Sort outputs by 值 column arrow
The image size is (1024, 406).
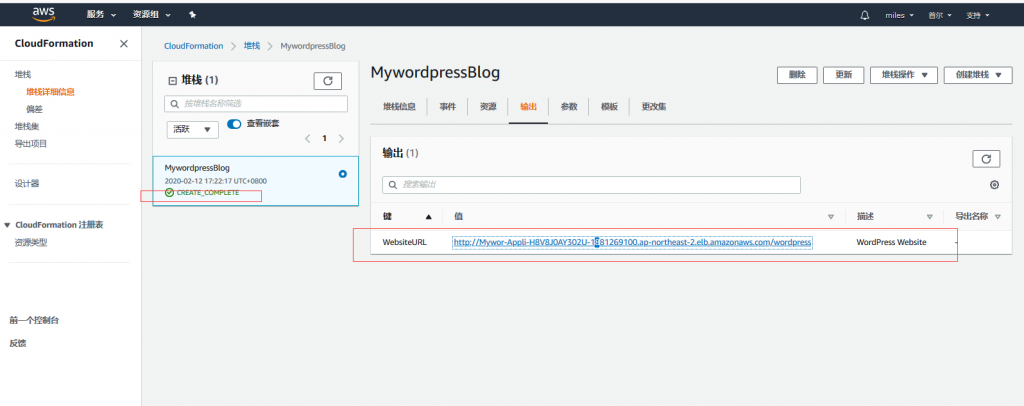831,217
